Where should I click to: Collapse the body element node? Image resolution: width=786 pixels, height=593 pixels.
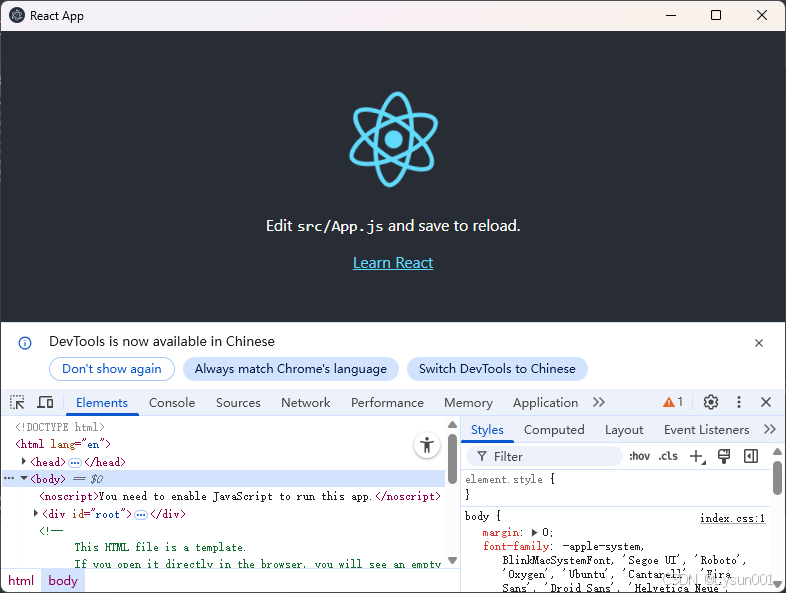point(24,478)
